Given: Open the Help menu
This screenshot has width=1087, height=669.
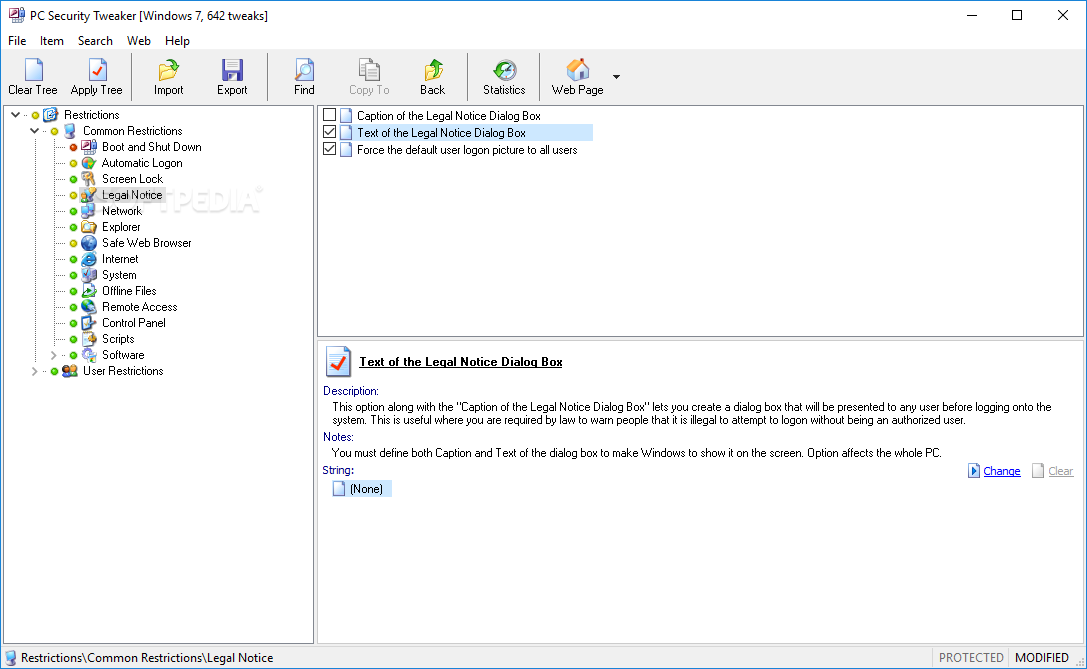Looking at the screenshot, I should (x=177, y=41).
